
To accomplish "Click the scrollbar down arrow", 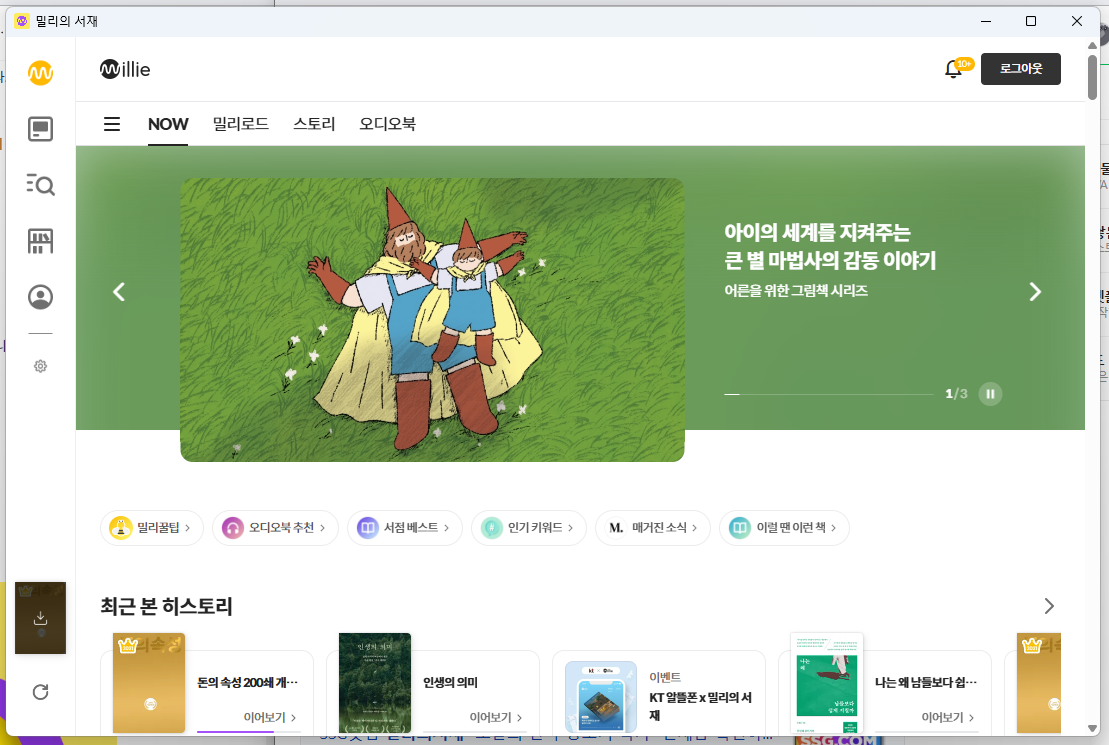I will coord(1092,728).
